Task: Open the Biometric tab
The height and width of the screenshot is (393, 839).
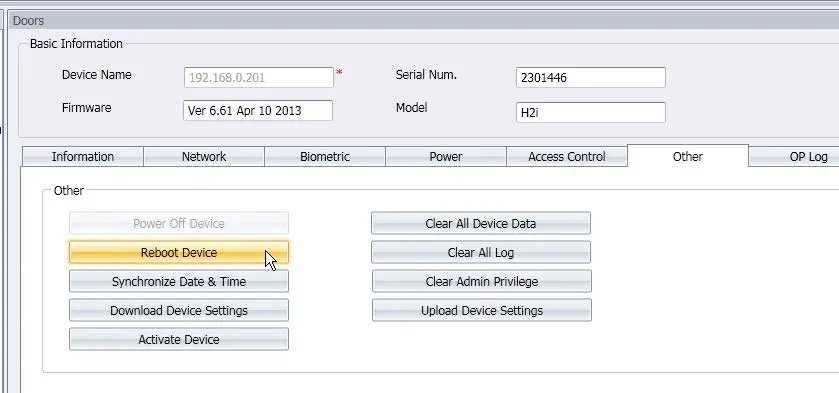Action: (x=325, y=156)
